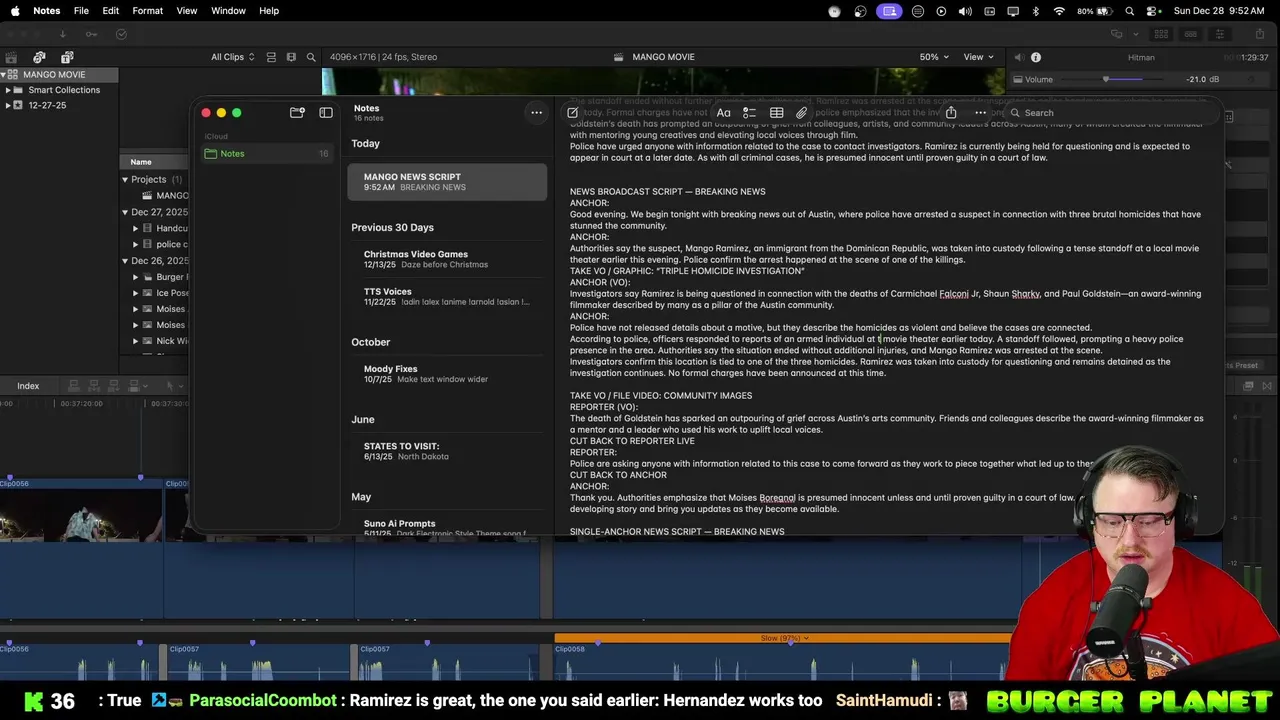Open Notes app menu
1280x720 pixels.
(x=46, y=11)
